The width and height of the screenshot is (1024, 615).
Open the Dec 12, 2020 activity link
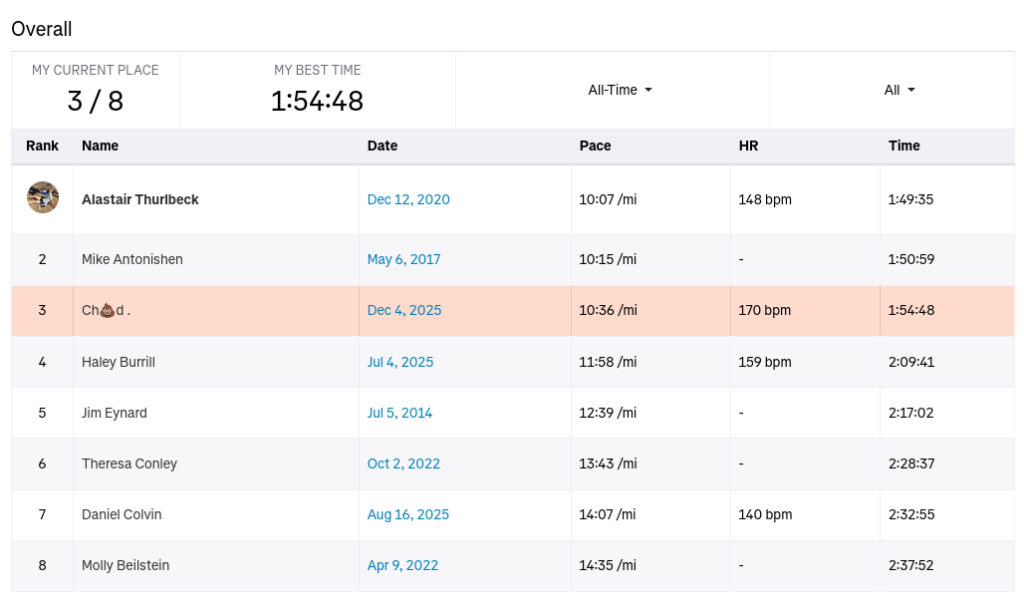(408, 199)
